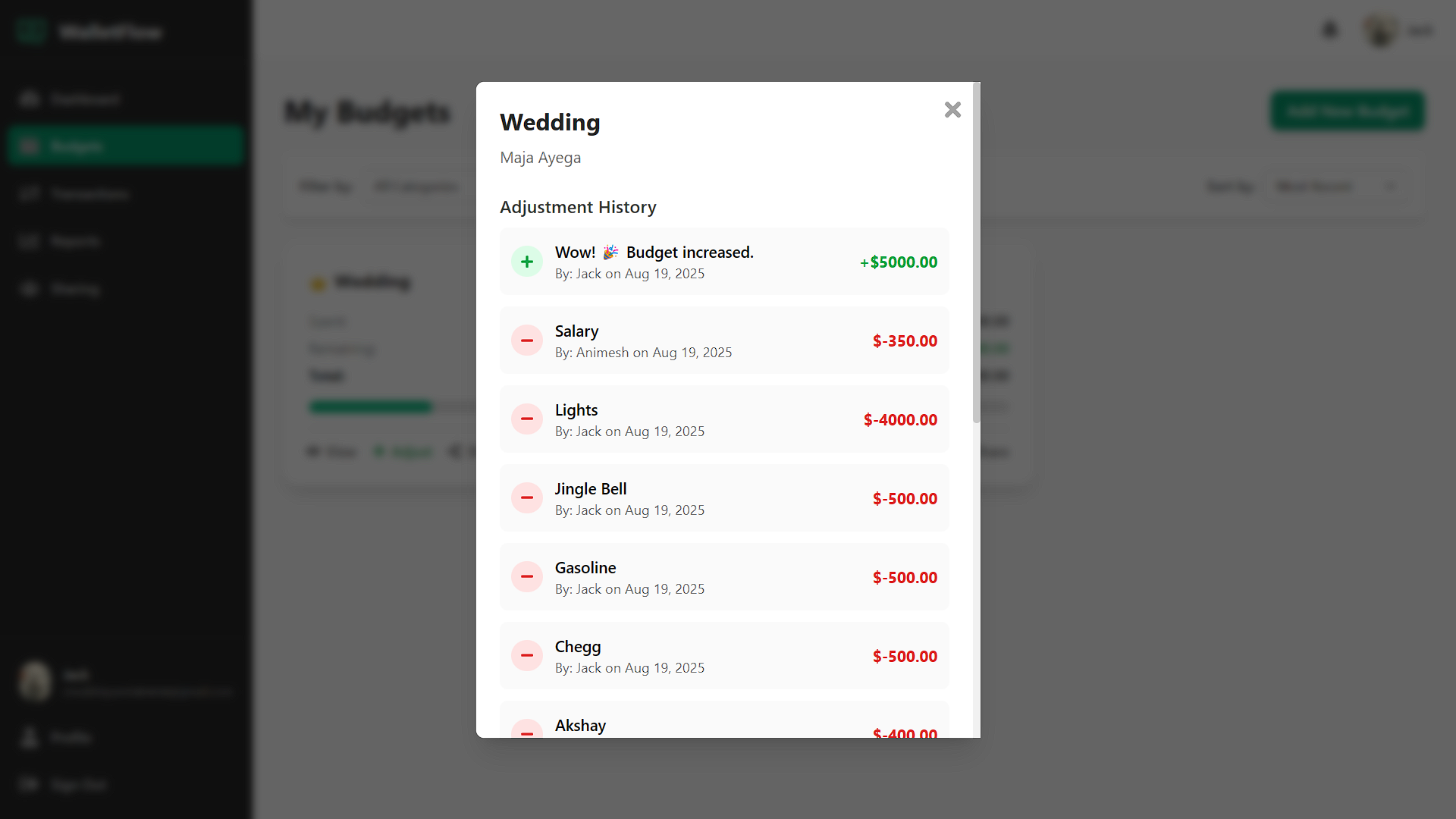Click the modal's vertical scrollbar

coord(977,253)
